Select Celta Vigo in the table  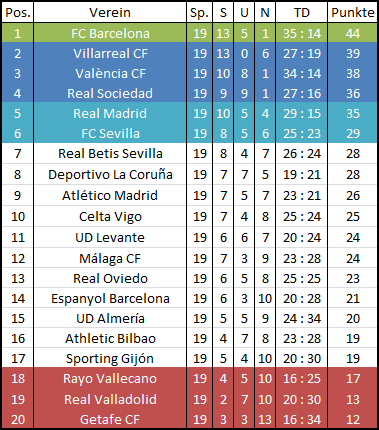110,216
